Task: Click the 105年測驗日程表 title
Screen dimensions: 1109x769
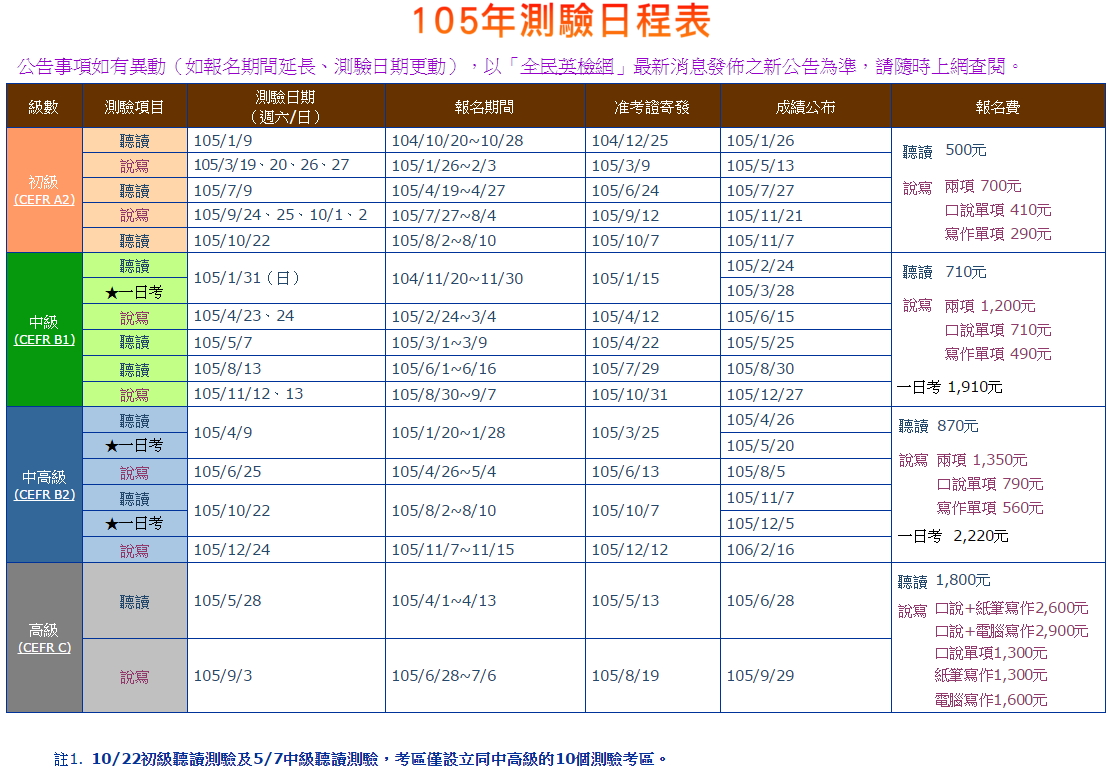Action: click(562, 21)
